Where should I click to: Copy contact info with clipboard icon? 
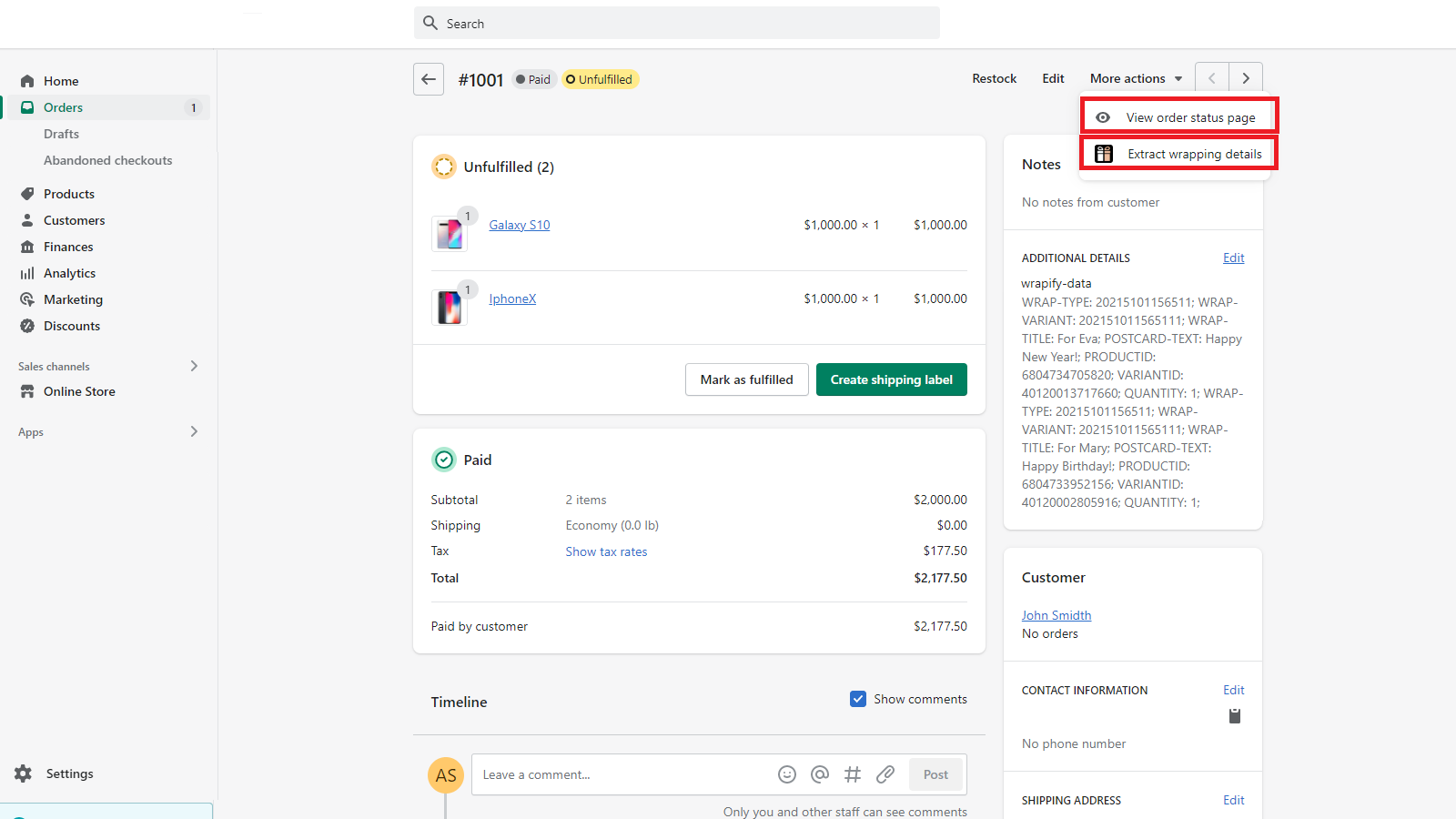1234,716
